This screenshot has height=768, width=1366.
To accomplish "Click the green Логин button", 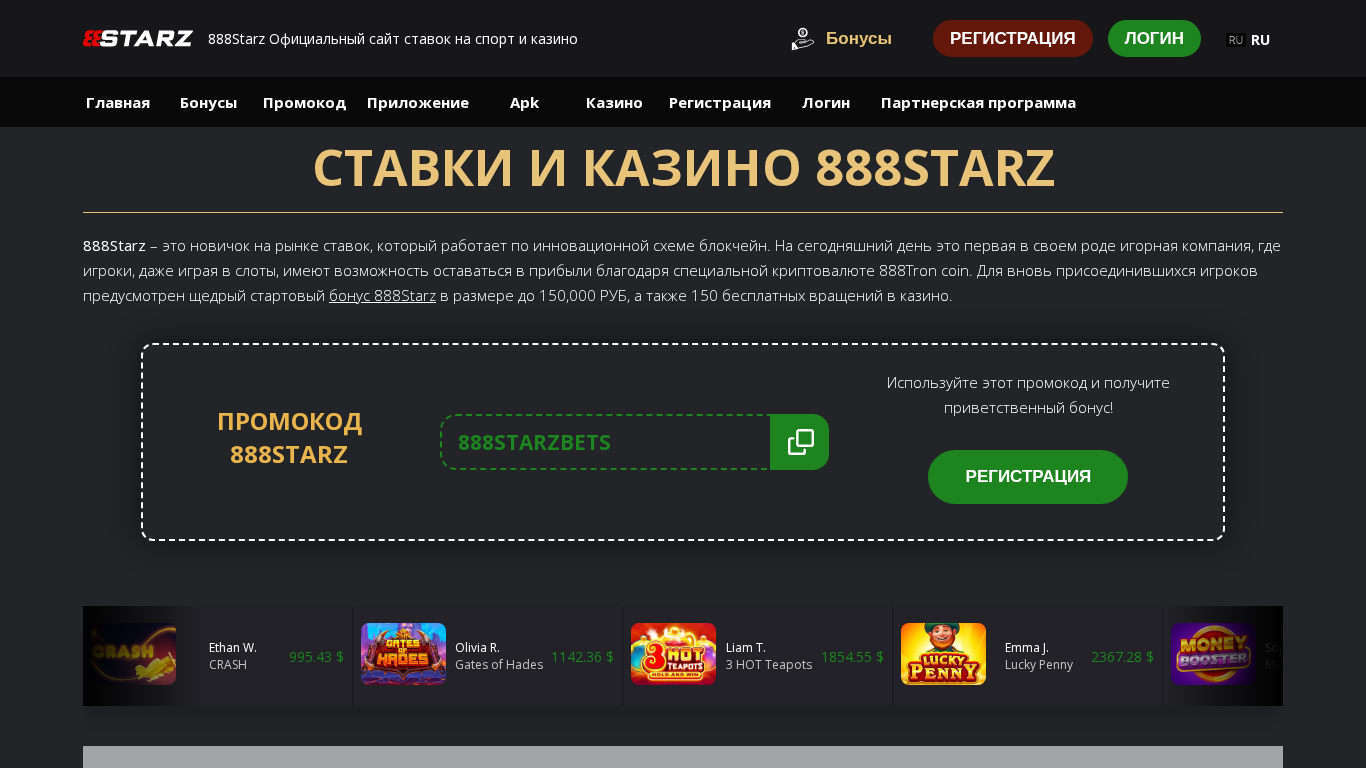I will 1154,38.
